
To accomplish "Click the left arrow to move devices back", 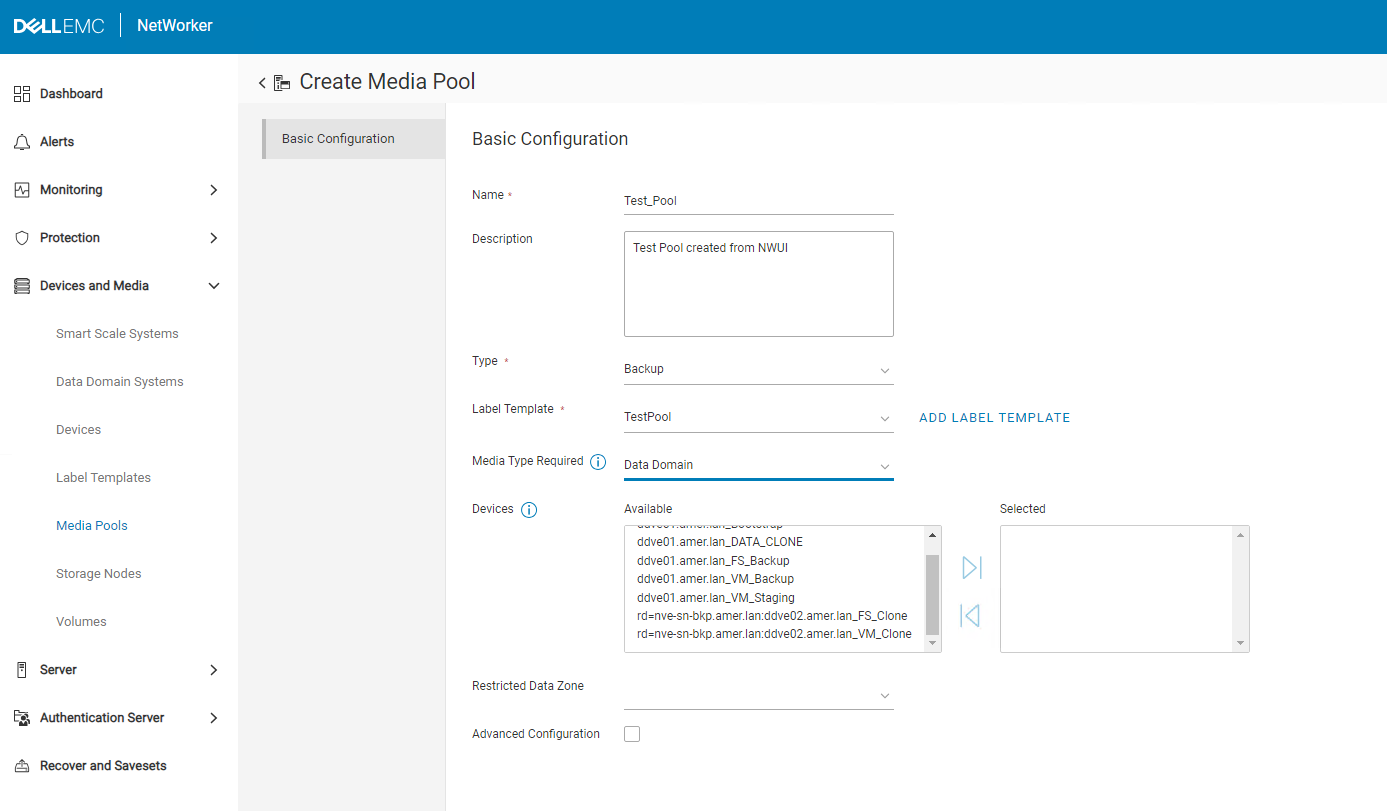I will 970,615.
